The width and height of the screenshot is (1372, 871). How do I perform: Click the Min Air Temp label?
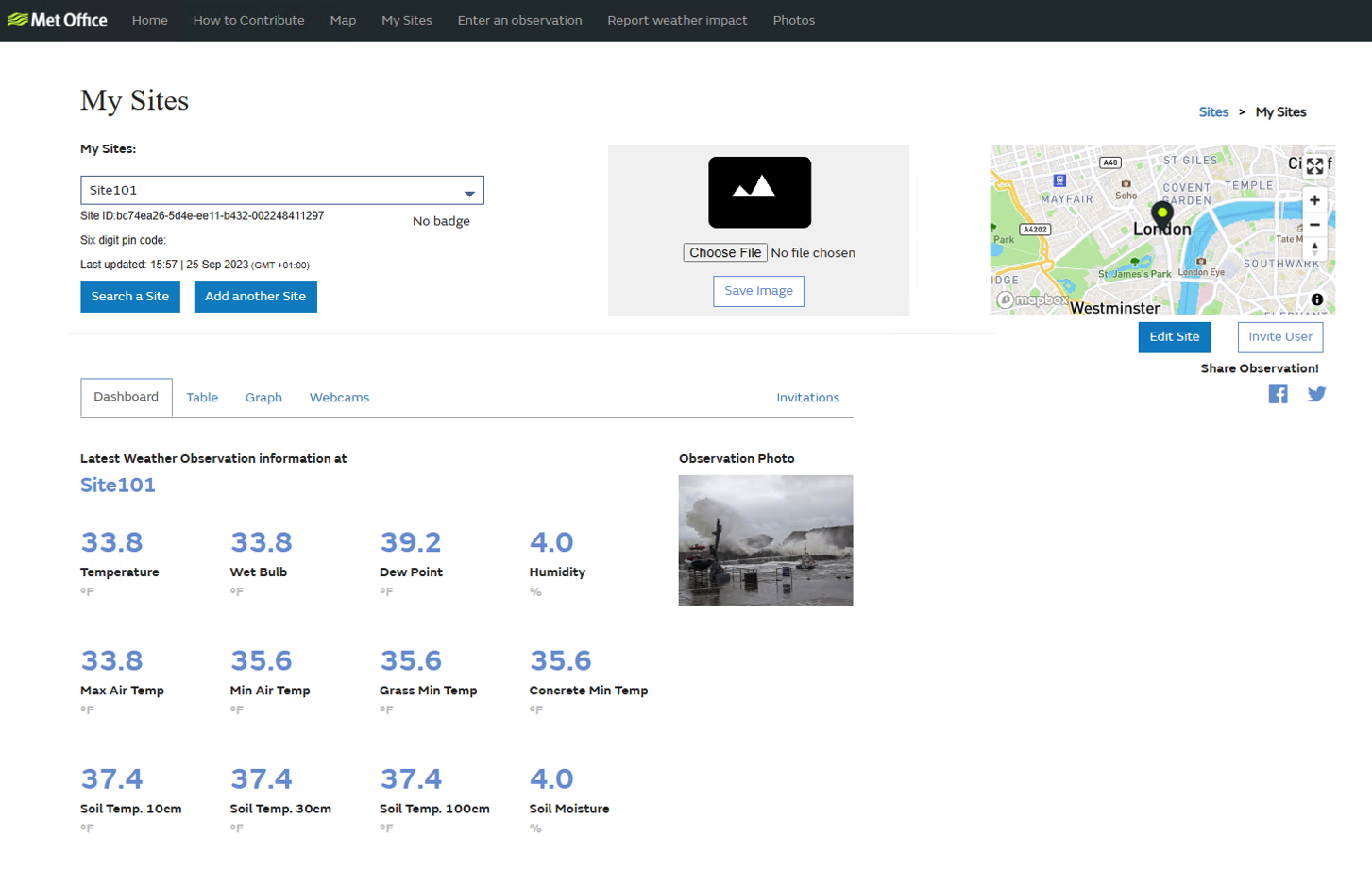click(x=270, y=691)
